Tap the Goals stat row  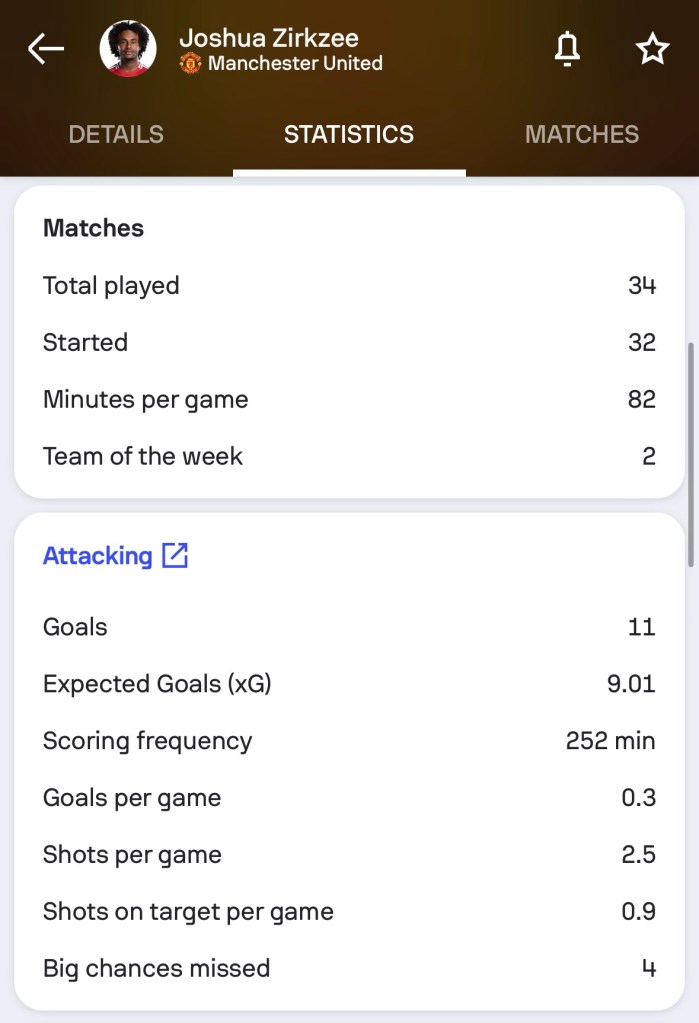click(x=349, y=627)
